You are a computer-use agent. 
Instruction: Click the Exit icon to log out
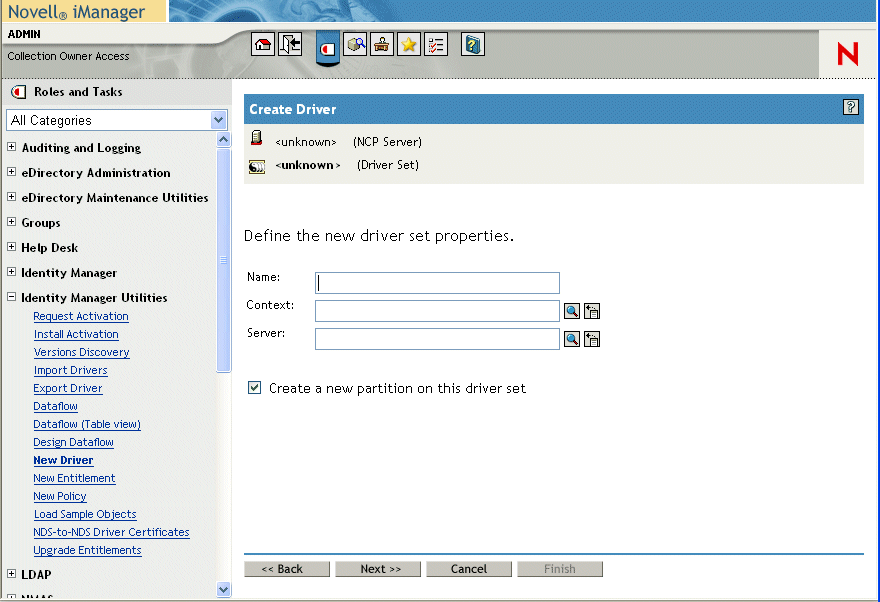(x=290, y=44)
